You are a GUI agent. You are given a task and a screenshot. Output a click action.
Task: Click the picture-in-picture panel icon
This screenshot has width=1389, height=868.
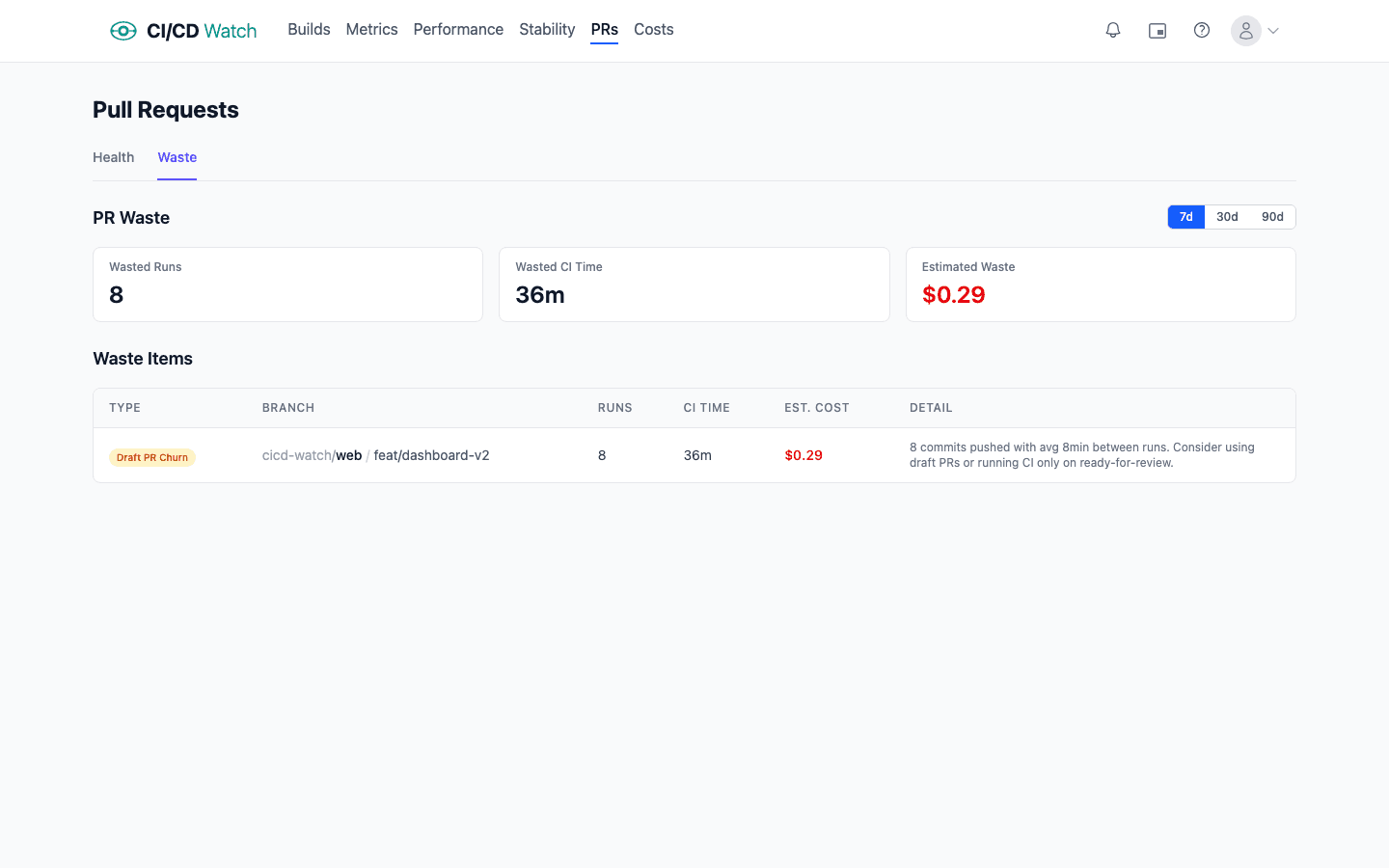point(1157,31)
